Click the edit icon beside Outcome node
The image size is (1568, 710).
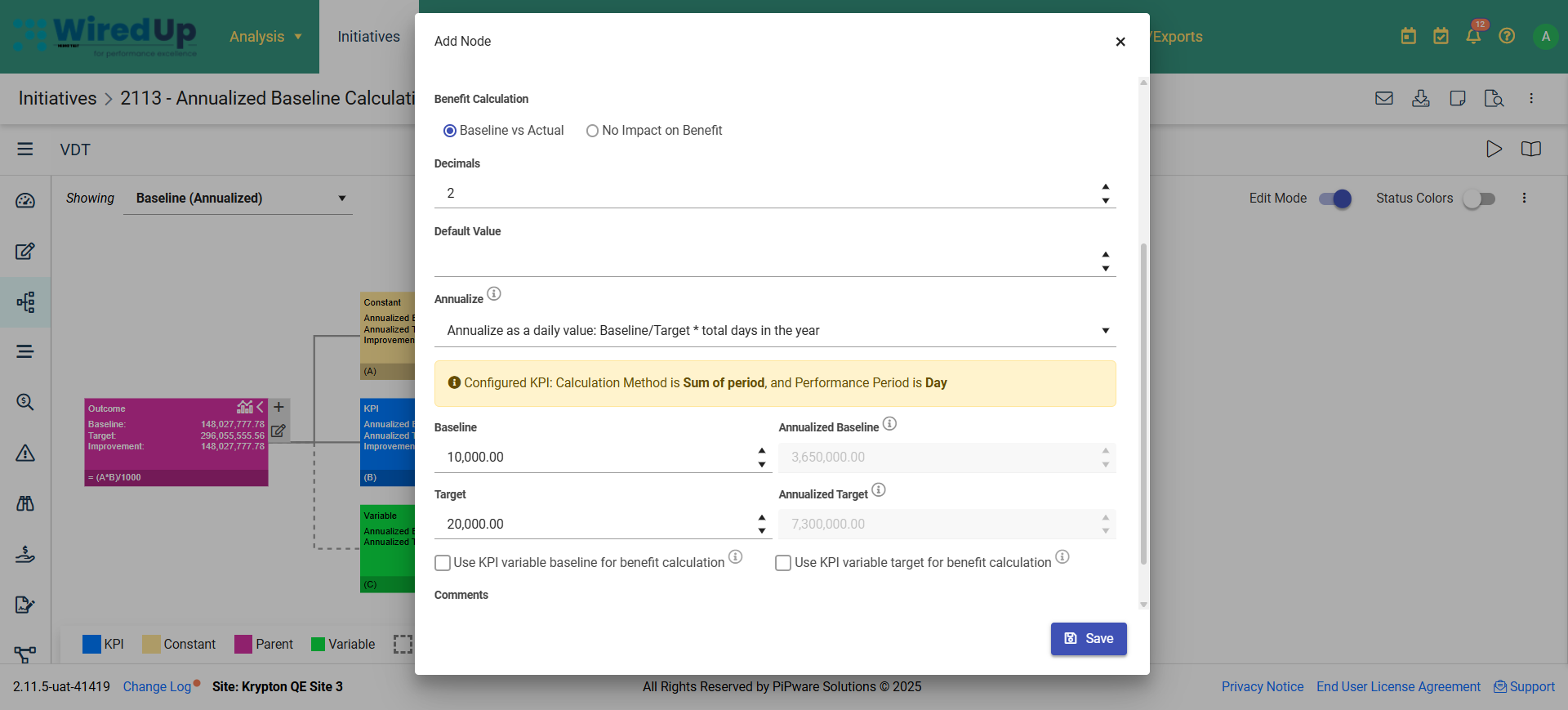[x=278, y=431]
